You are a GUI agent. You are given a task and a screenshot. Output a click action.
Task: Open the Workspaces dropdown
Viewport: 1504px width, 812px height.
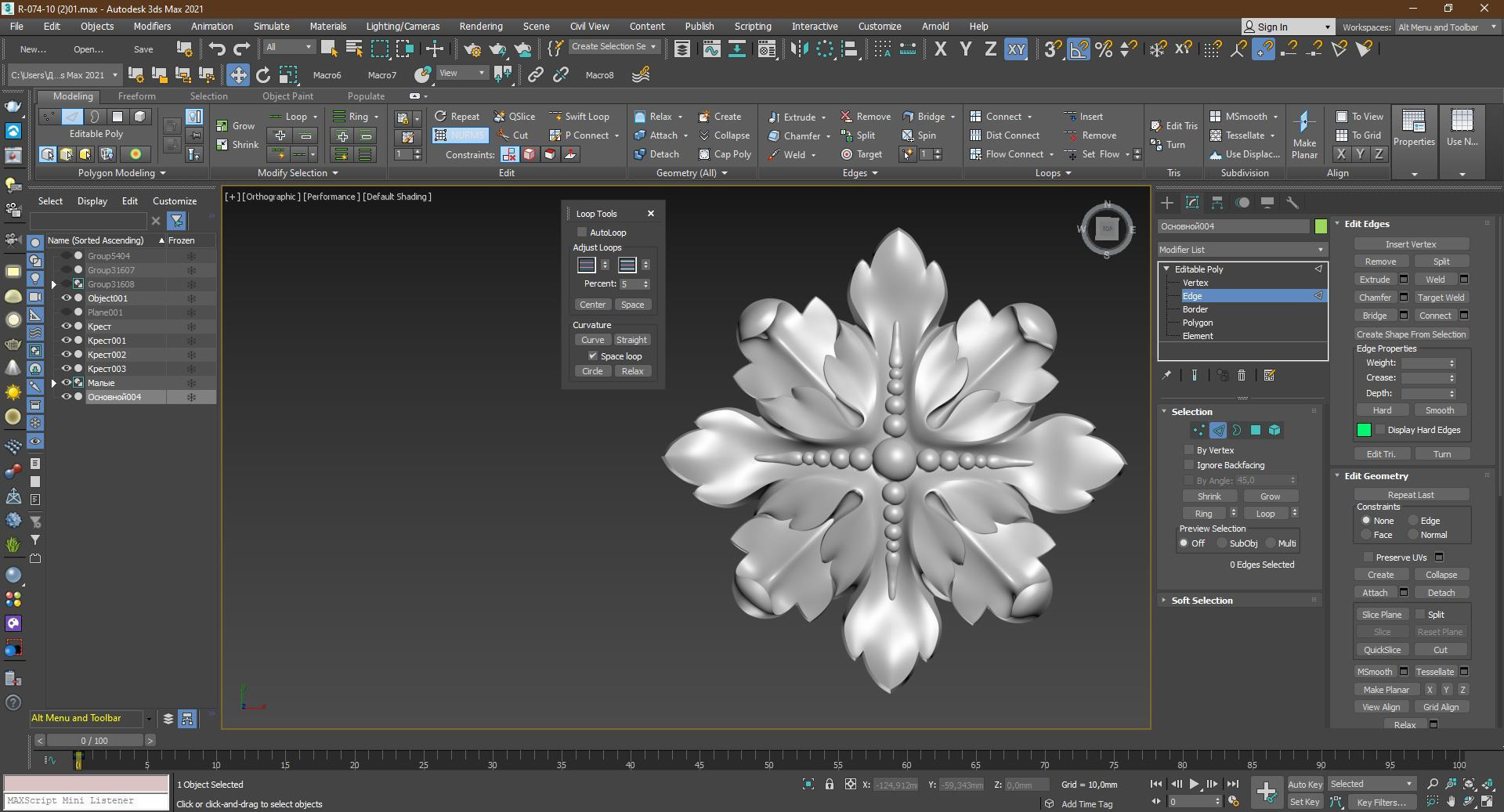(x=1448, y=27)
